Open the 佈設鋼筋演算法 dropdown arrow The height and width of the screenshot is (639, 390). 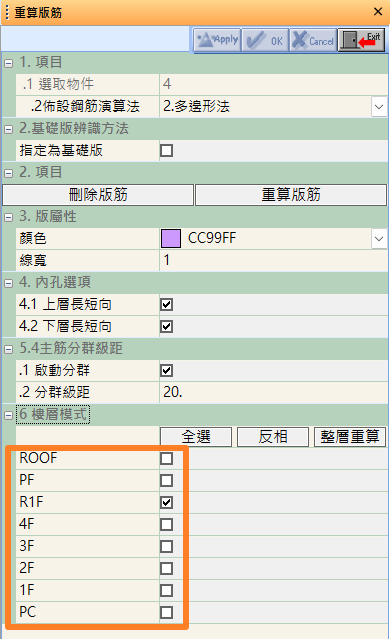tap(379, 107)
